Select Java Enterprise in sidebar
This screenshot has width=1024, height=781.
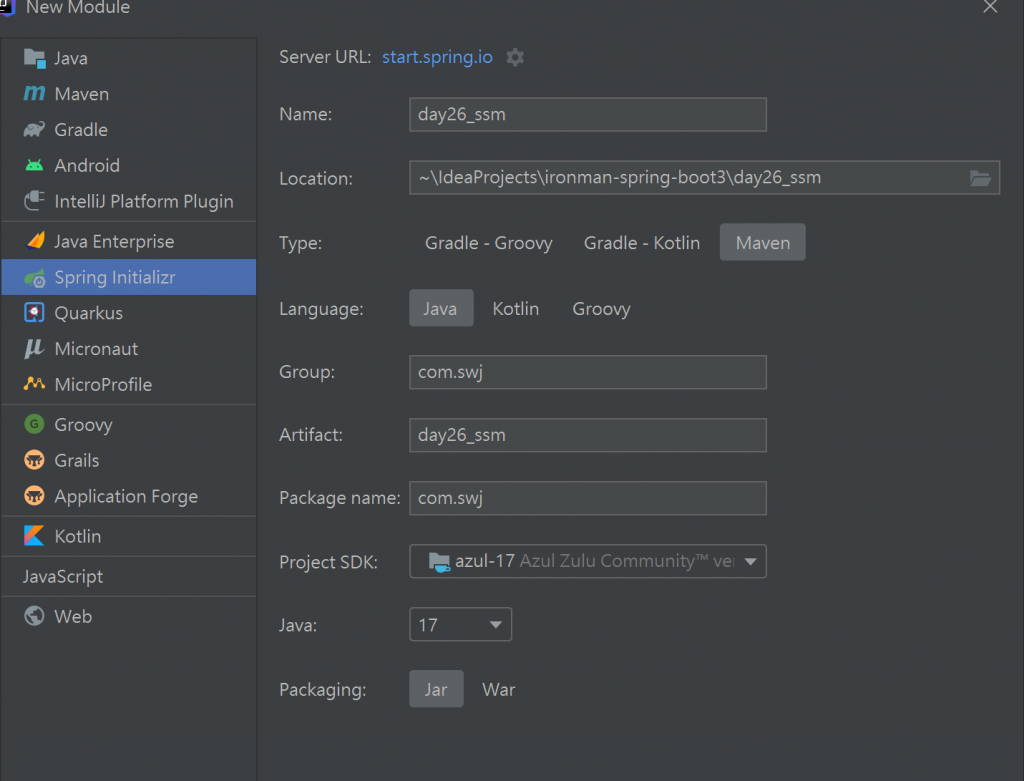tap(129, 241)
